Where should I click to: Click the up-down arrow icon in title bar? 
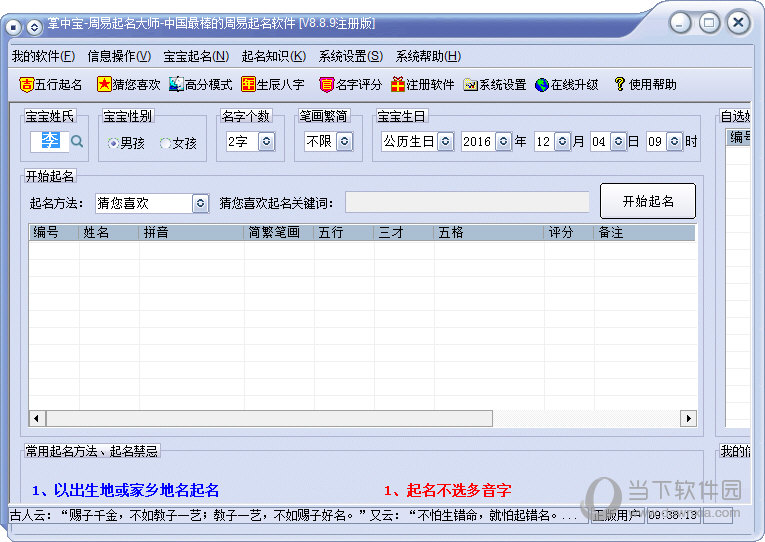[x=34, y=26]
